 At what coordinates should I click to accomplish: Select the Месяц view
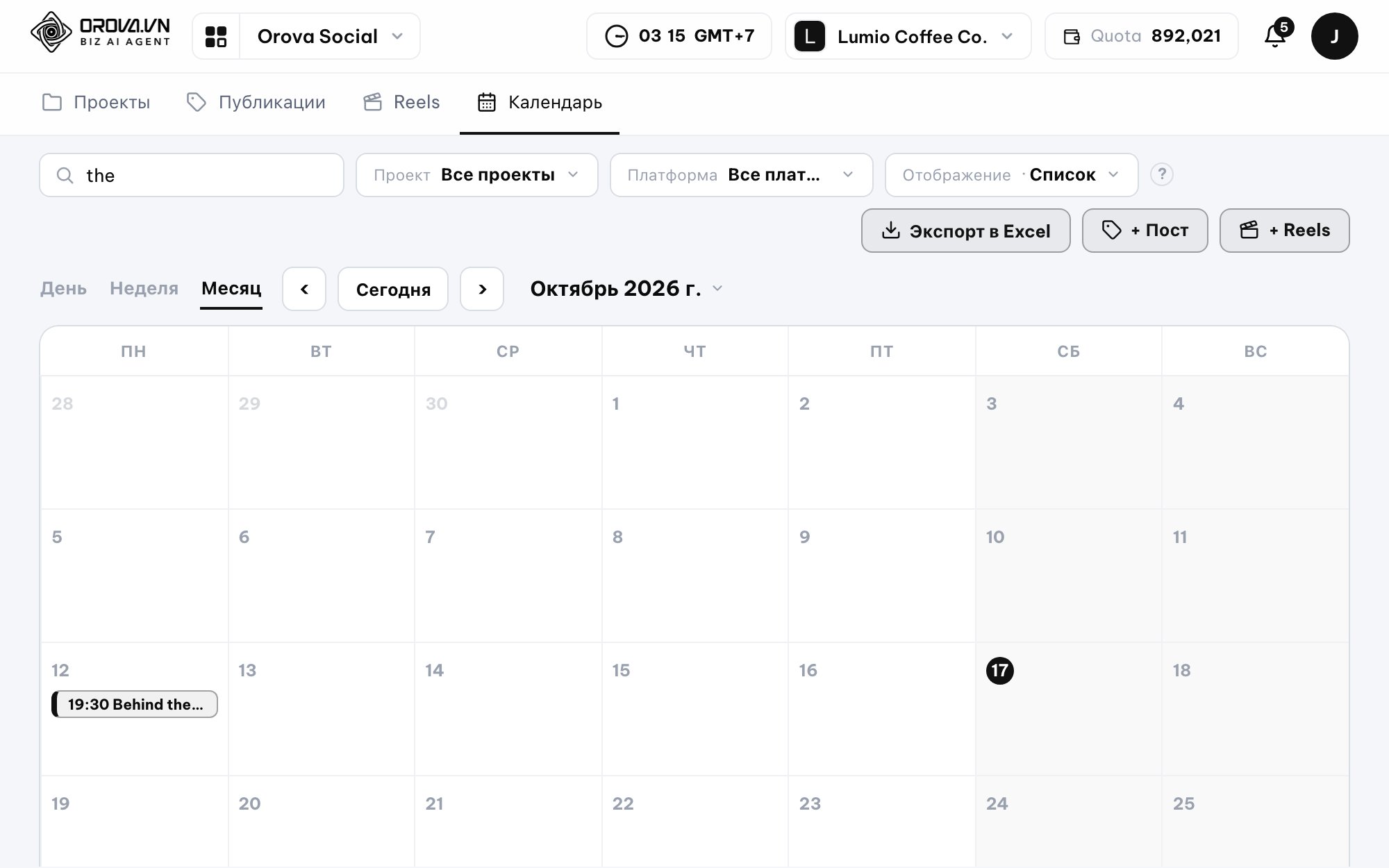pyautogui.click(x=231, y=288)
